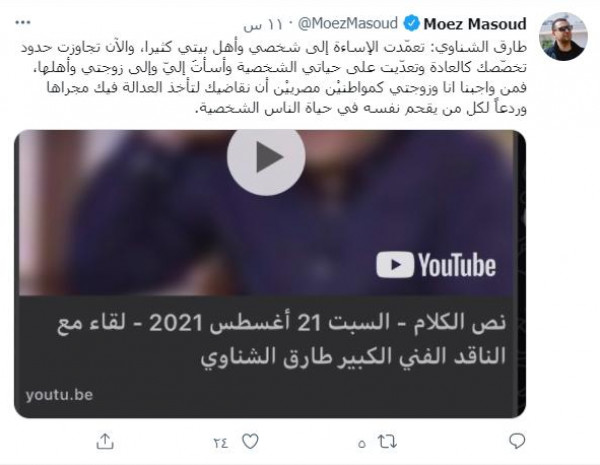Viewport: 600px width, 465px height.
Task: Play the embedded YouTube video
Action: 266,157
